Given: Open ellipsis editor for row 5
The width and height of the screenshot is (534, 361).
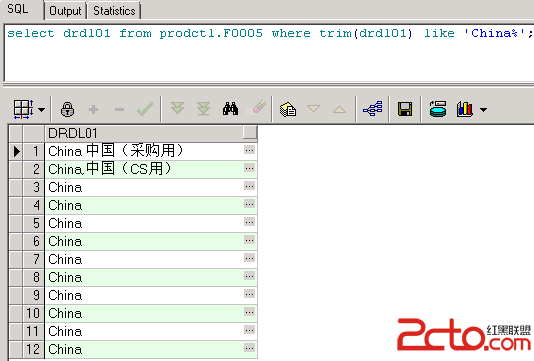Looking at the screenshot, I should [x=249, y=222].
